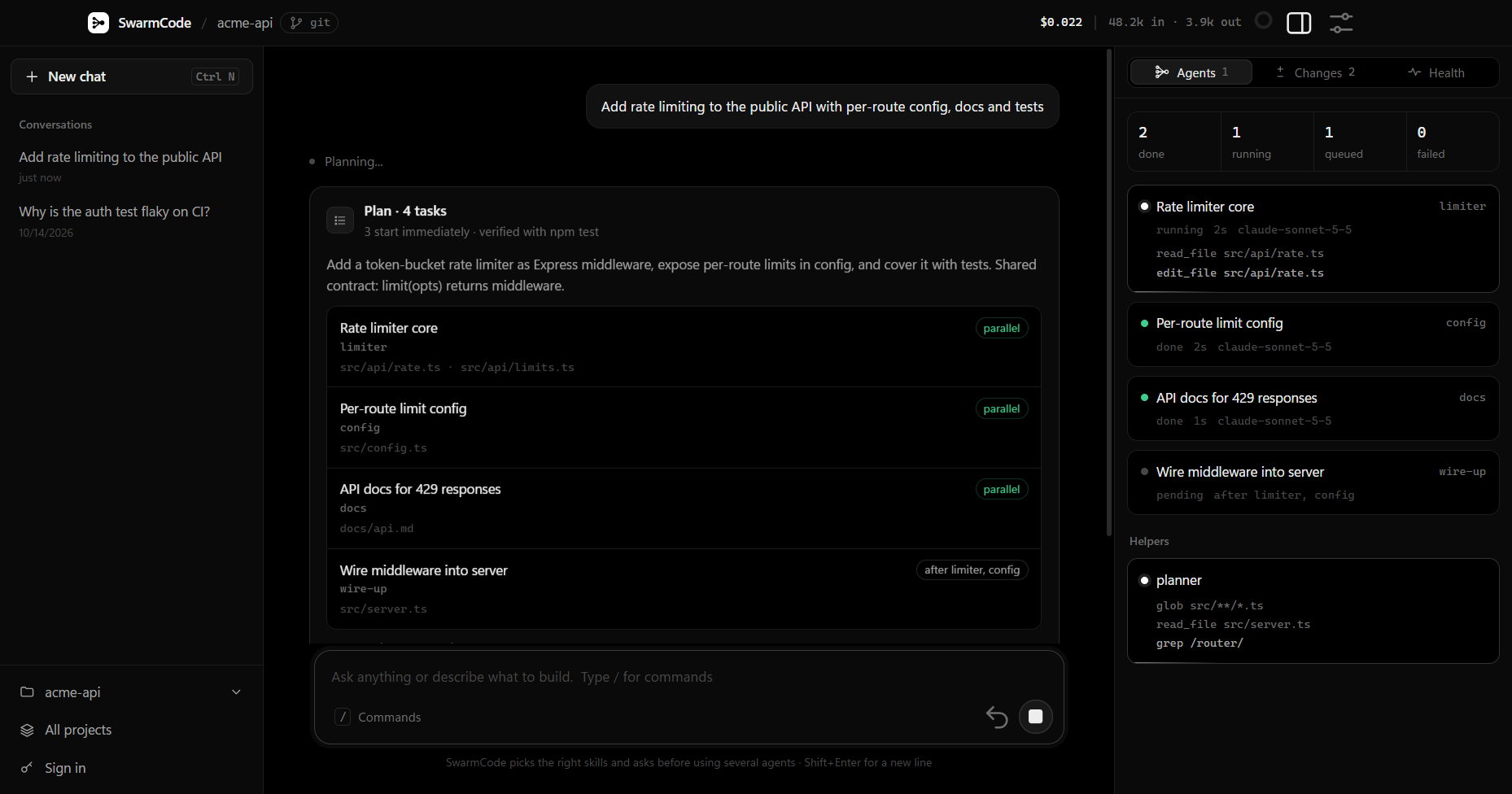Click the '1 running' stat tile
The image size is (1512, 794).
click(1266, 142)
